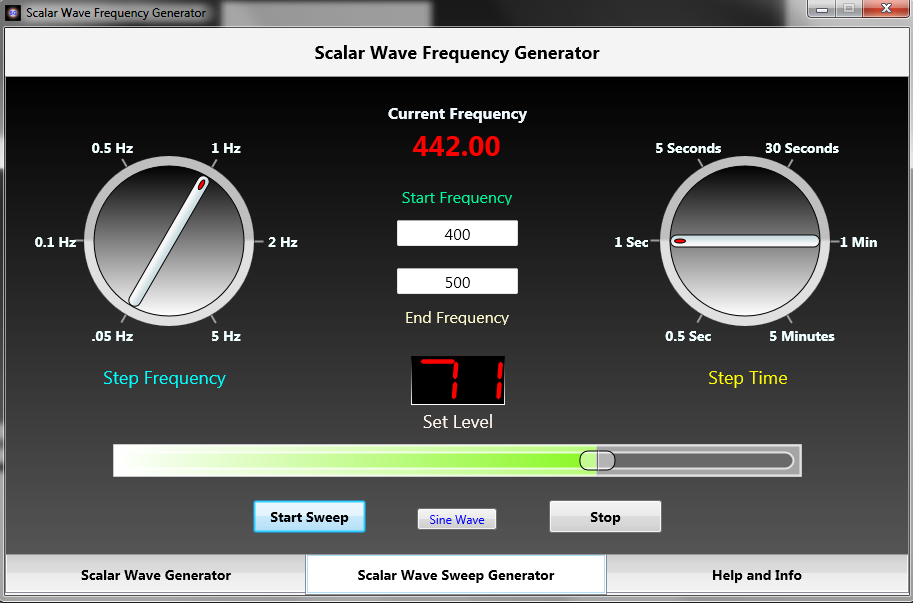
Task: Select the Scalar Wave Sweep Generator tab
Action: (455, 575)
